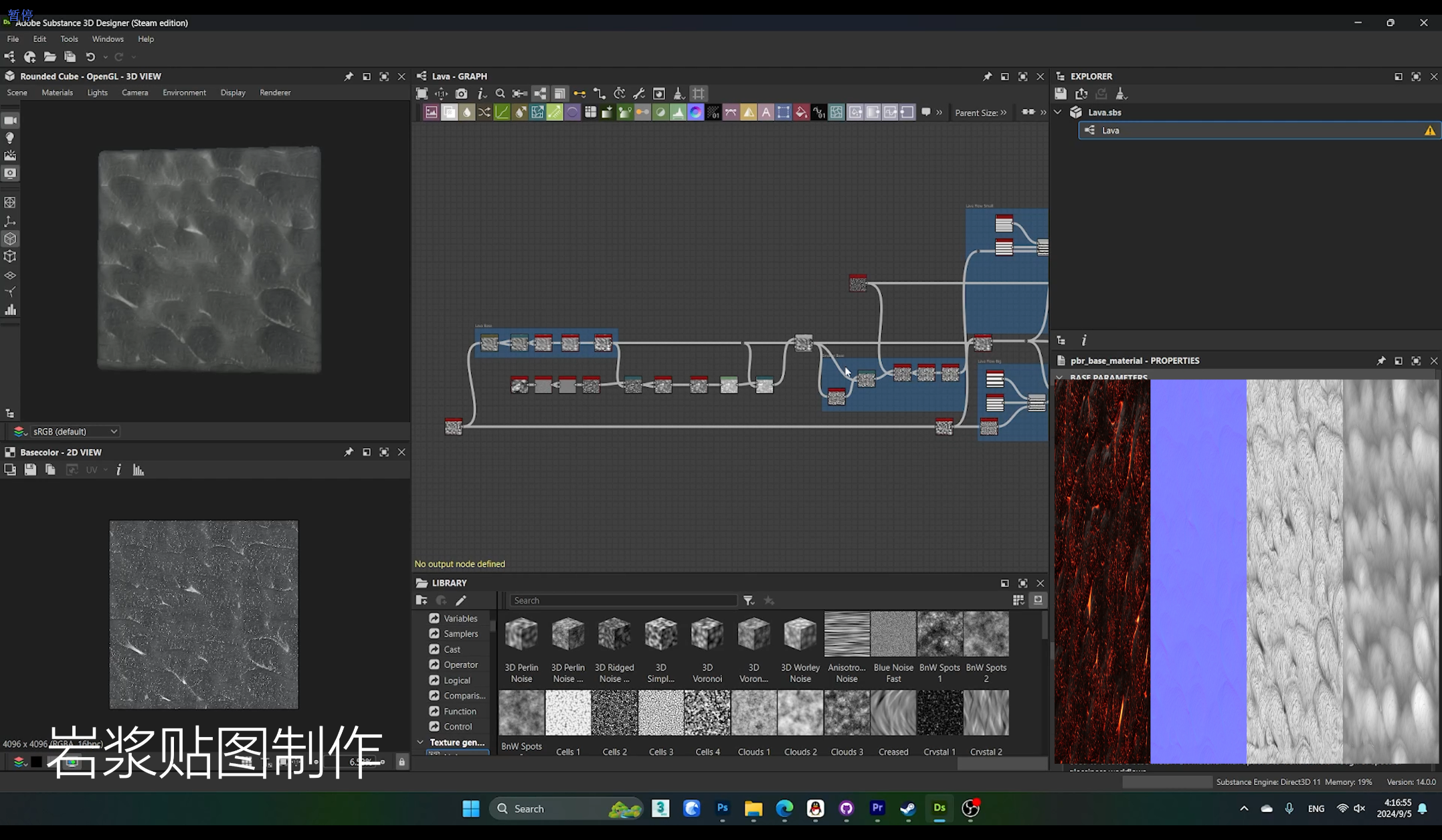Add a Text atomic node from the toolbar

[x=765, y=112]
